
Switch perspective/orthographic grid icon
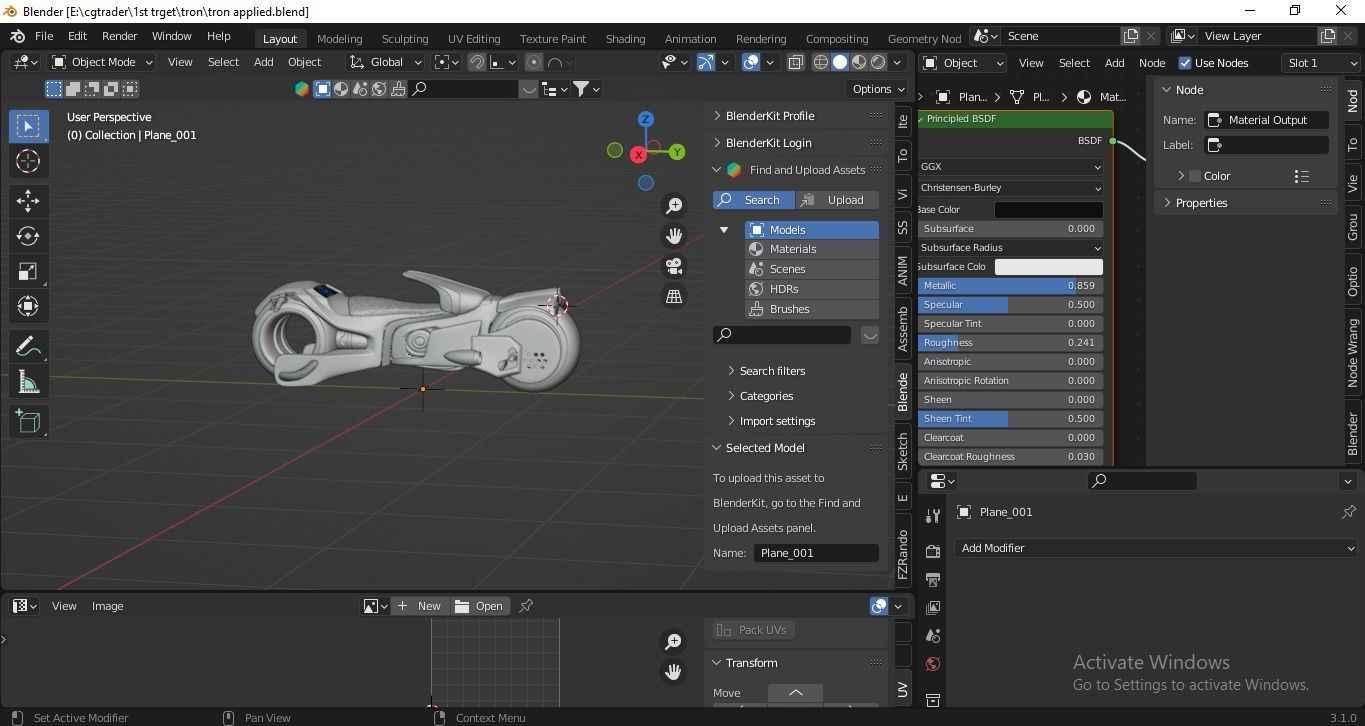(x=675, y=296)
